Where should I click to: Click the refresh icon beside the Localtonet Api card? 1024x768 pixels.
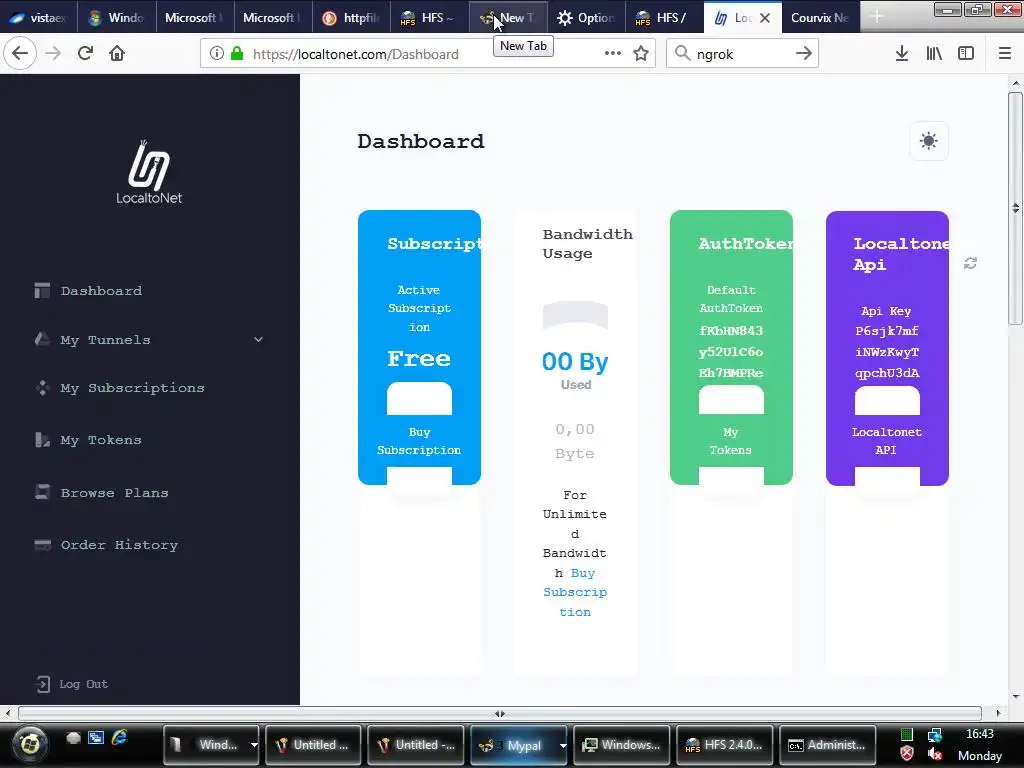coord(970,263)
